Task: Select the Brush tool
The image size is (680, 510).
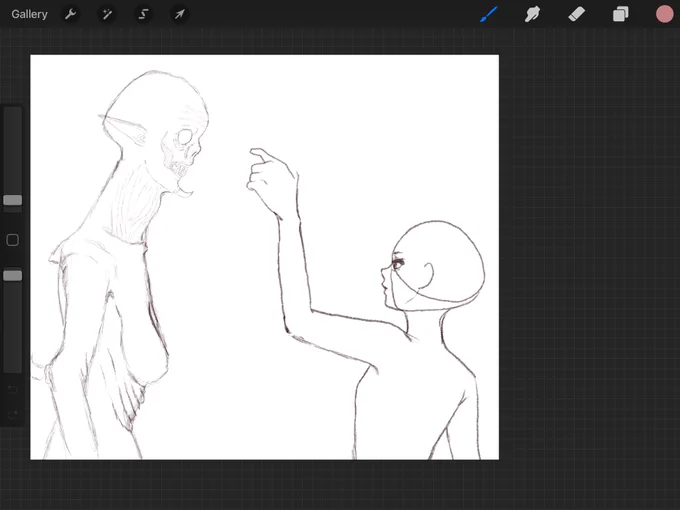Action: (489, 14)
